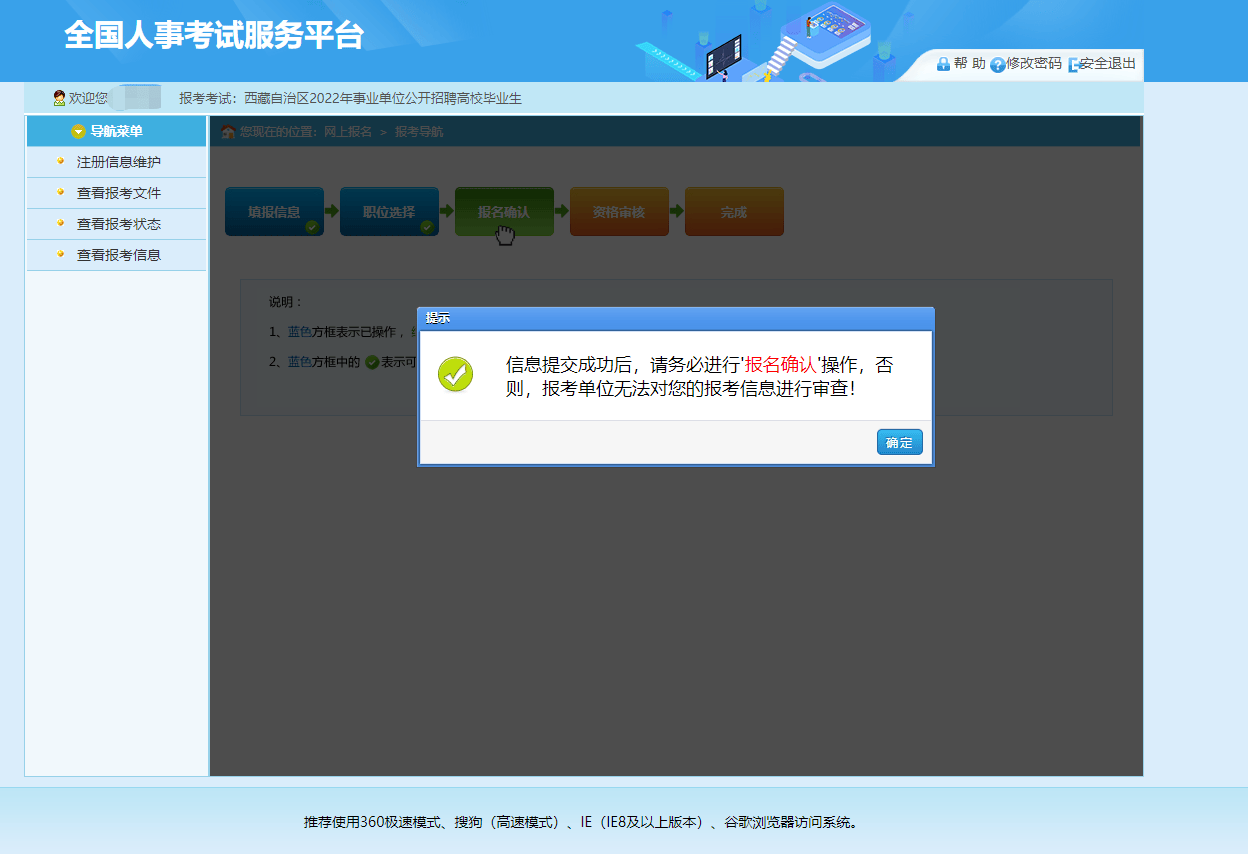
Task: Click the home icon in breadcrumb bar
Action: pos(228,132)
